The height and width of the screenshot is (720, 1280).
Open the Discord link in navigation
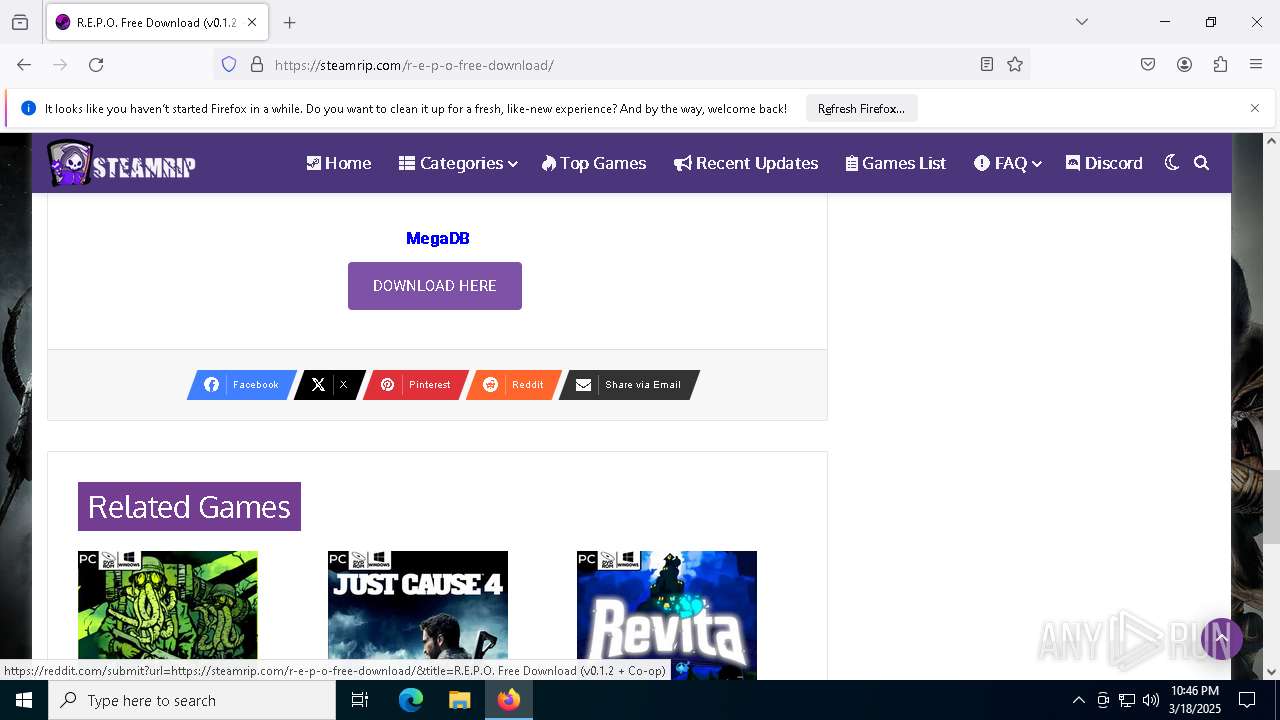pos(1104,163)
